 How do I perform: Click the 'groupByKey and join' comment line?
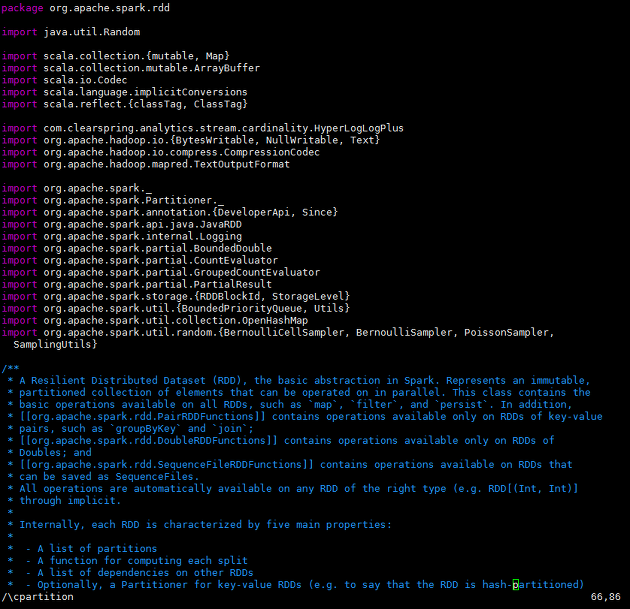pos(131,429)
